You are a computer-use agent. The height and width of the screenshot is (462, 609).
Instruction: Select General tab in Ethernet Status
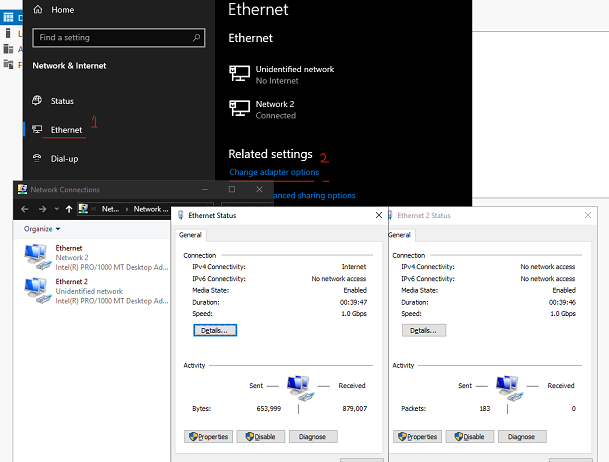(190, 235)
